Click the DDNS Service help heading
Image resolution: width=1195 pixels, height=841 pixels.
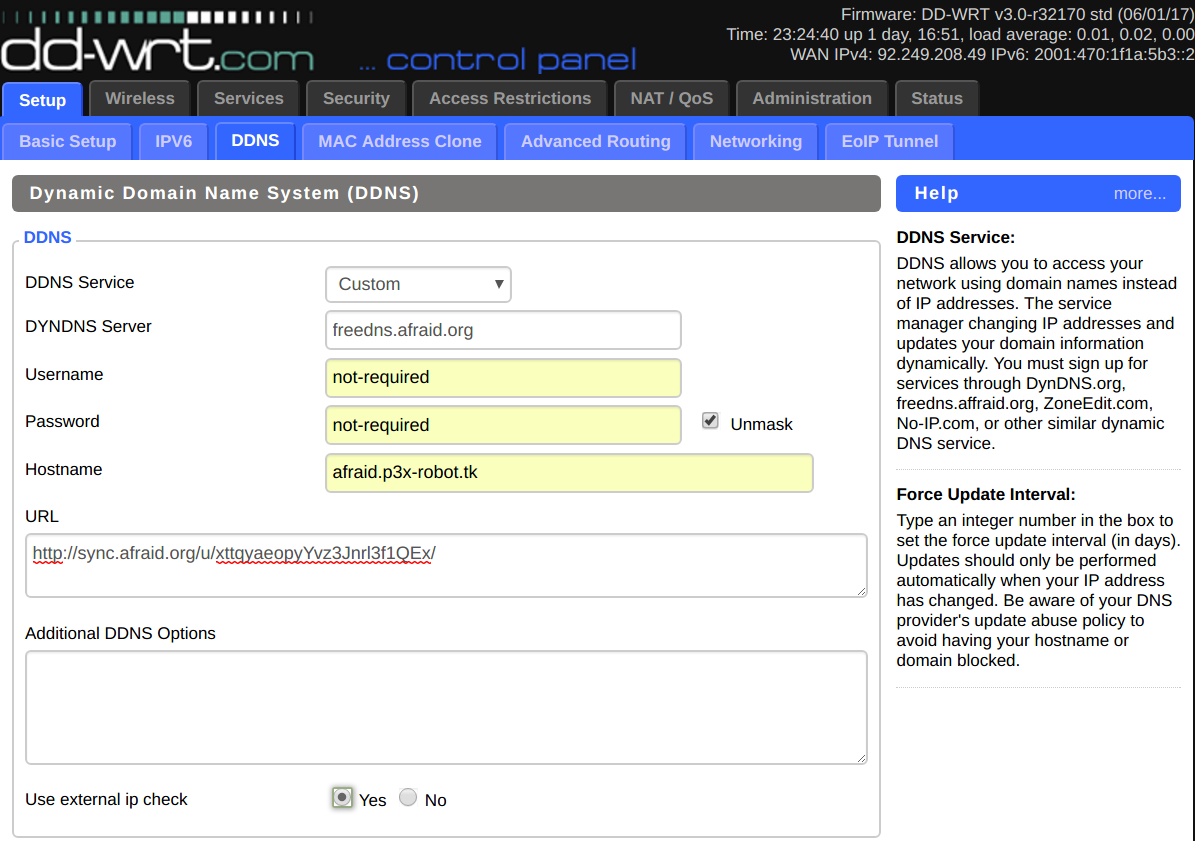956,238
